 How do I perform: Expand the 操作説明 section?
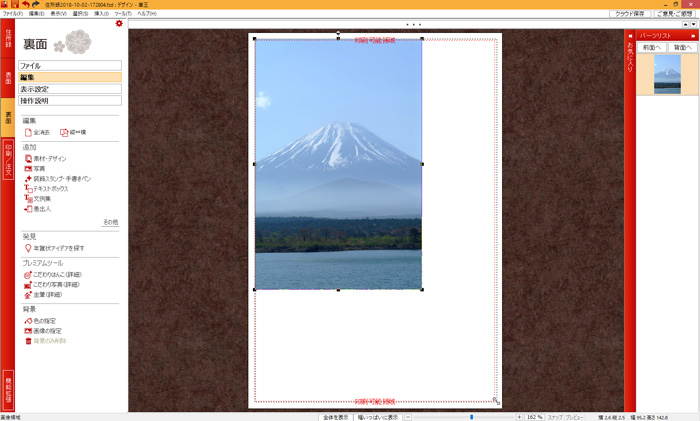coord(69,101)
